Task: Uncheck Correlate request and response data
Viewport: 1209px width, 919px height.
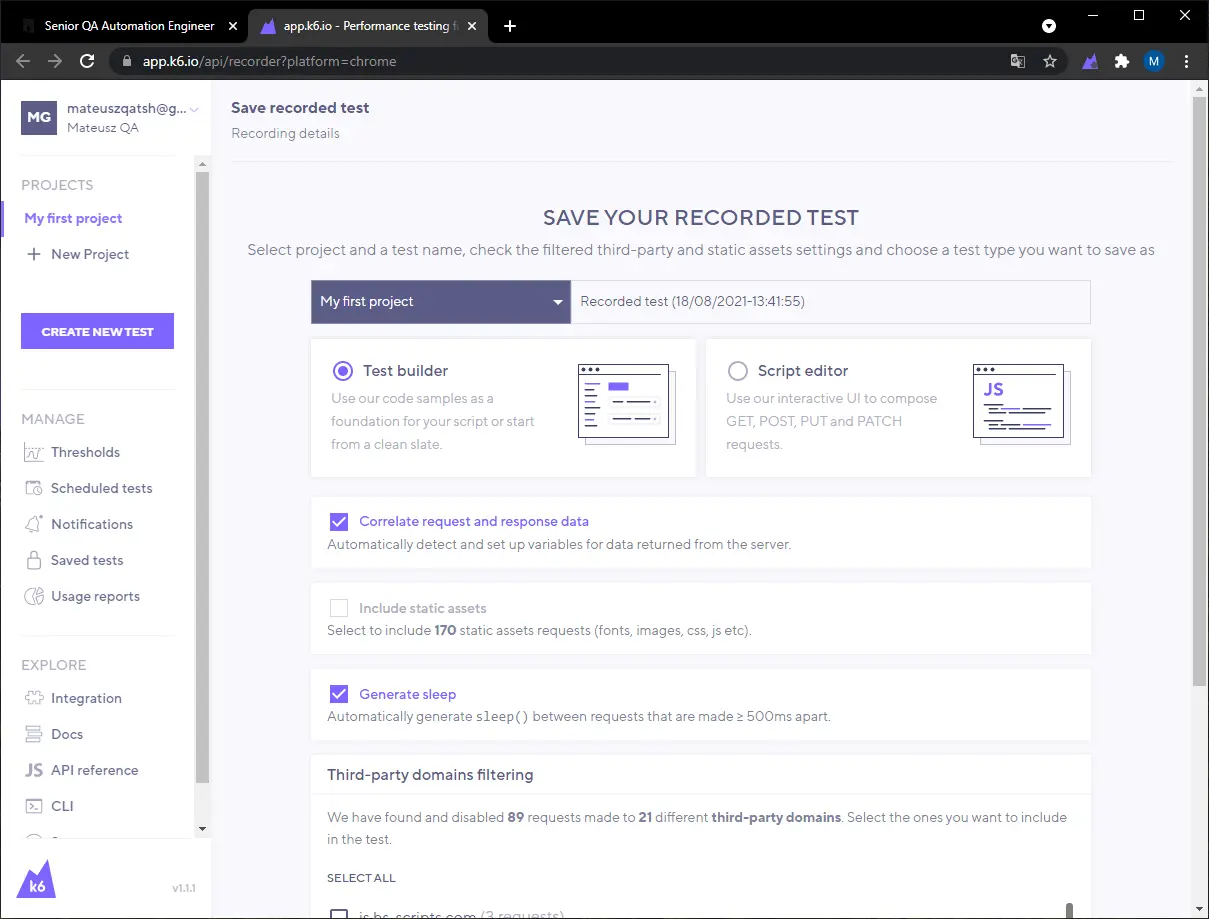Action: click(339, 522)
